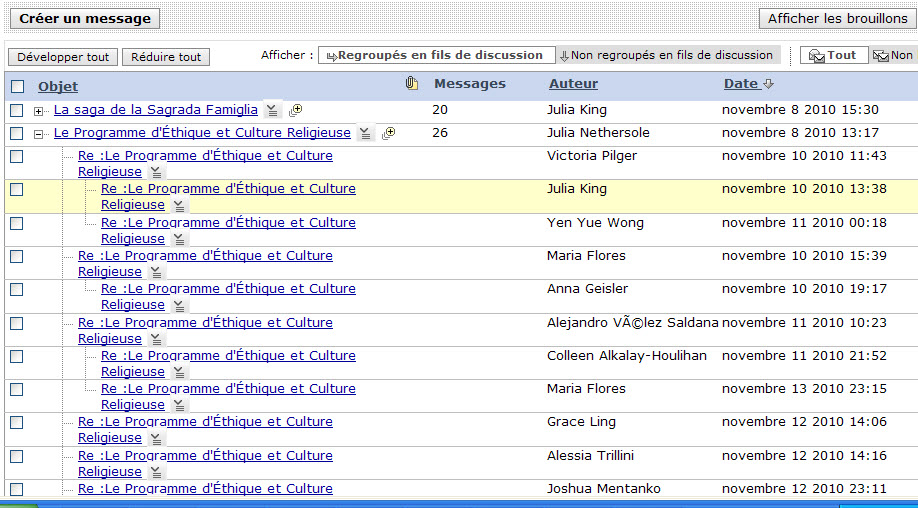
Task: Open action menu icon on Victoria Pilger's reply
Action: [x=156, y=173]
